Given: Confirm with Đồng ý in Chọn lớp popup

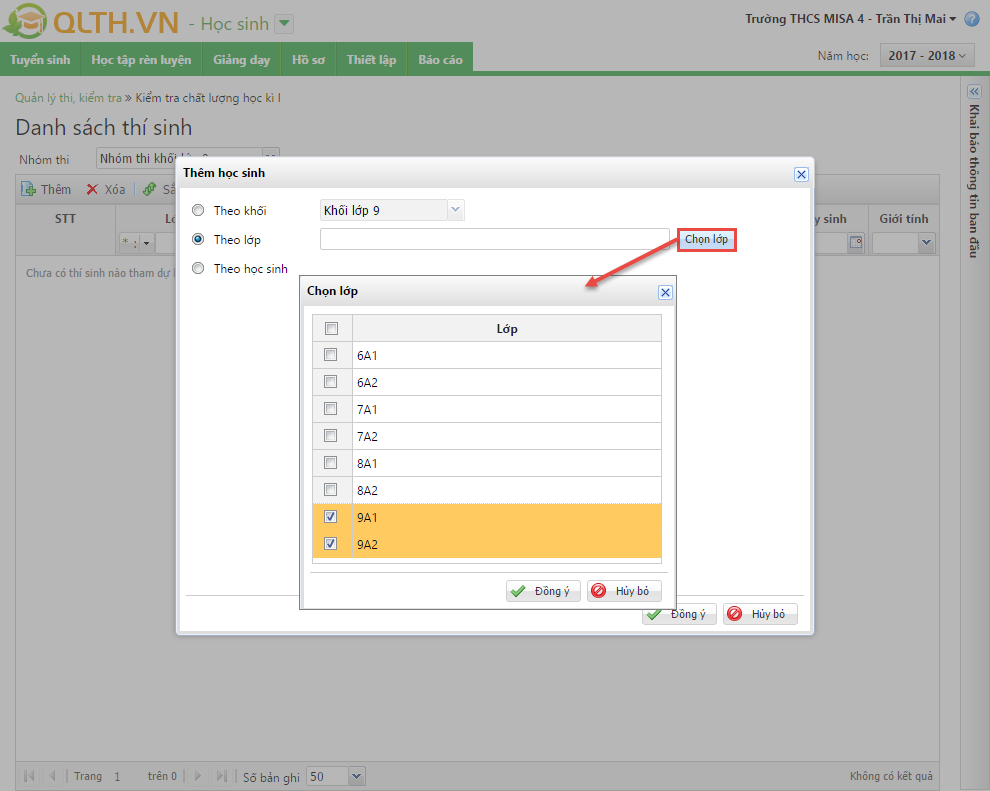Looking at the screenshot, I should (543, 591).
